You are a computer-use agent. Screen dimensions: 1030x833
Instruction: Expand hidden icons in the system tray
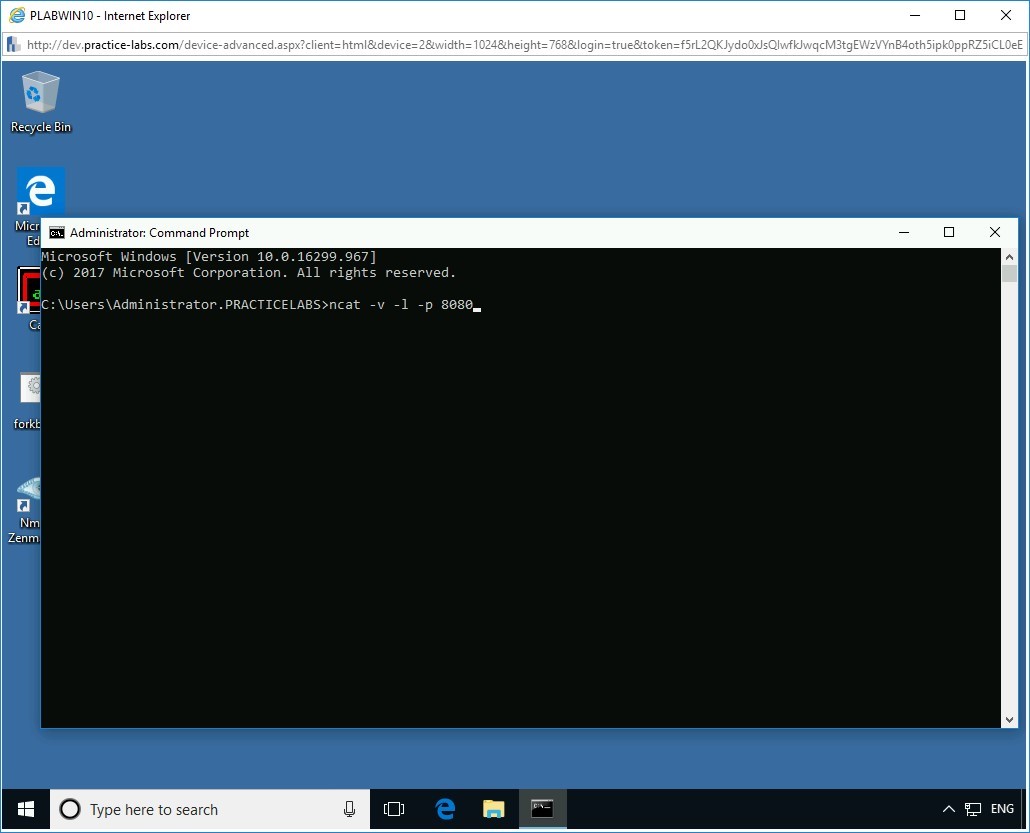(948, 809)
